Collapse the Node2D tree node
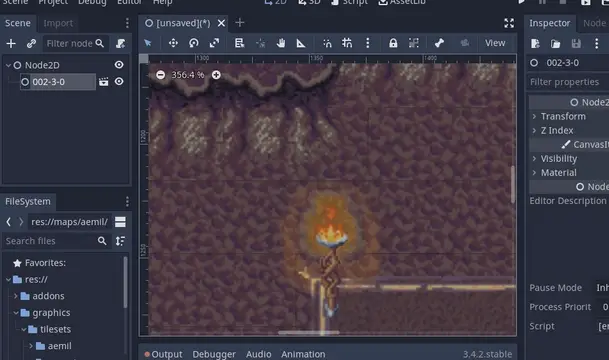The height and width of the screenshot is (360, 609). tap(8, 65)
